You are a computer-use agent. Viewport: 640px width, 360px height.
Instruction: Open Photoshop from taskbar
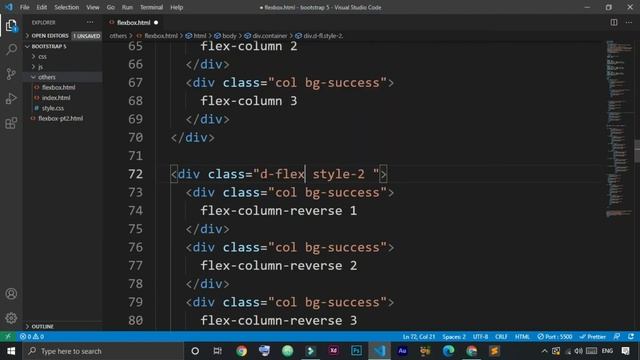click(x=356, y=351)
